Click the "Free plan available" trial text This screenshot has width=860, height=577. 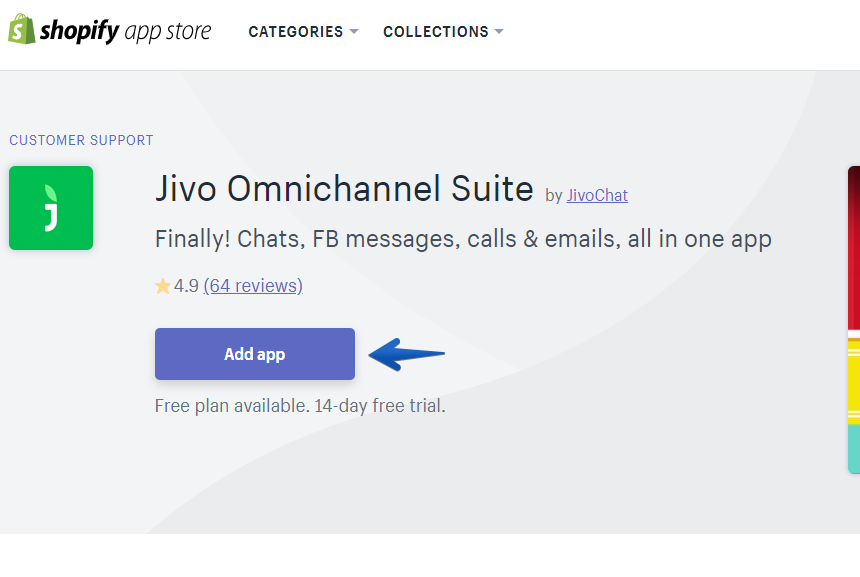(300, 406)
